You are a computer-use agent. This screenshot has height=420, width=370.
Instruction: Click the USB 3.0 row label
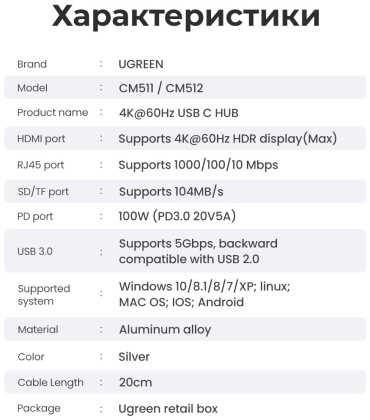[35, 251]
